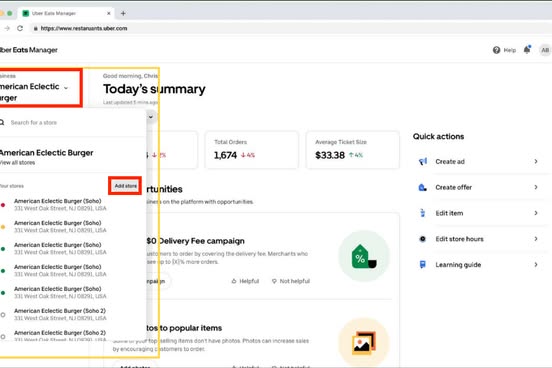Click the "$33.38" ticket size value
Image resolution: width=552 pixels, height=368 pixels.
(330, 155)
